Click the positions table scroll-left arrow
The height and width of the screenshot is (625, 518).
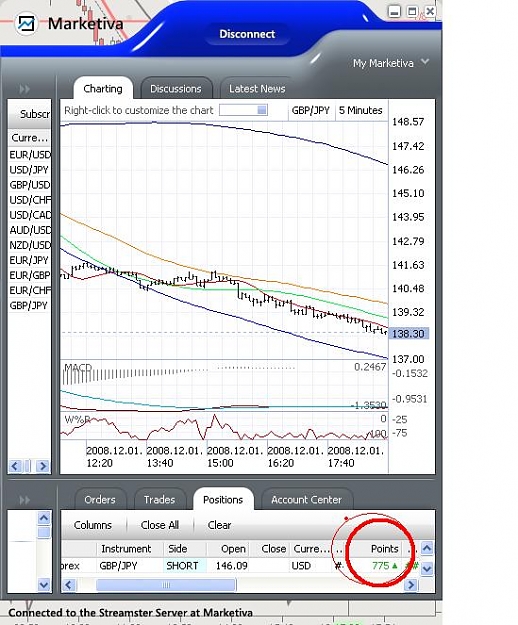pos(69,585)
